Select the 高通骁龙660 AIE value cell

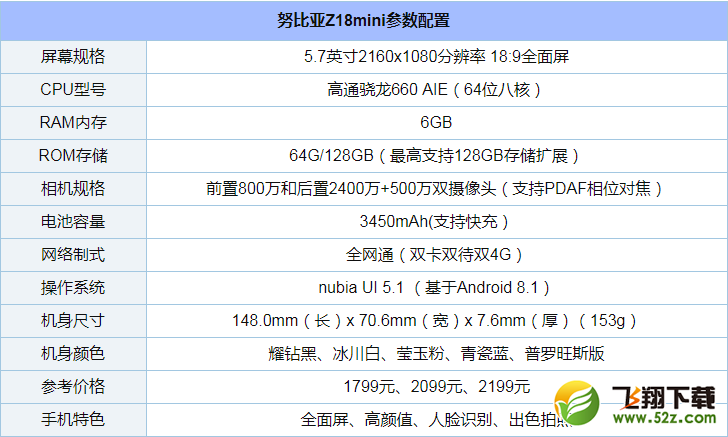coord(436,90)
